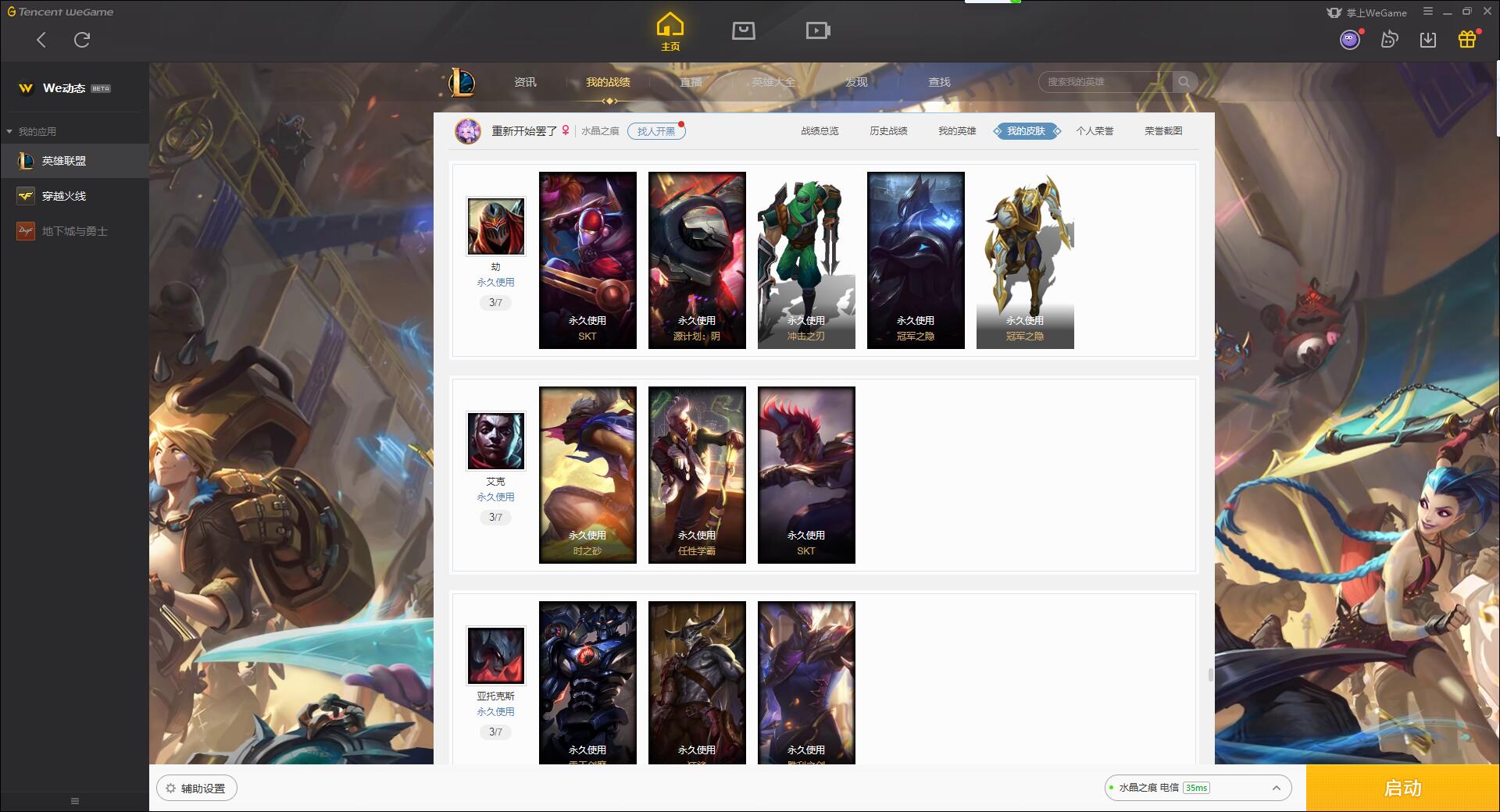Click the 冲击之刃 skin card
Image resolution: width=1500 pixels, height=812 pixels.
(x=806, y=260)
